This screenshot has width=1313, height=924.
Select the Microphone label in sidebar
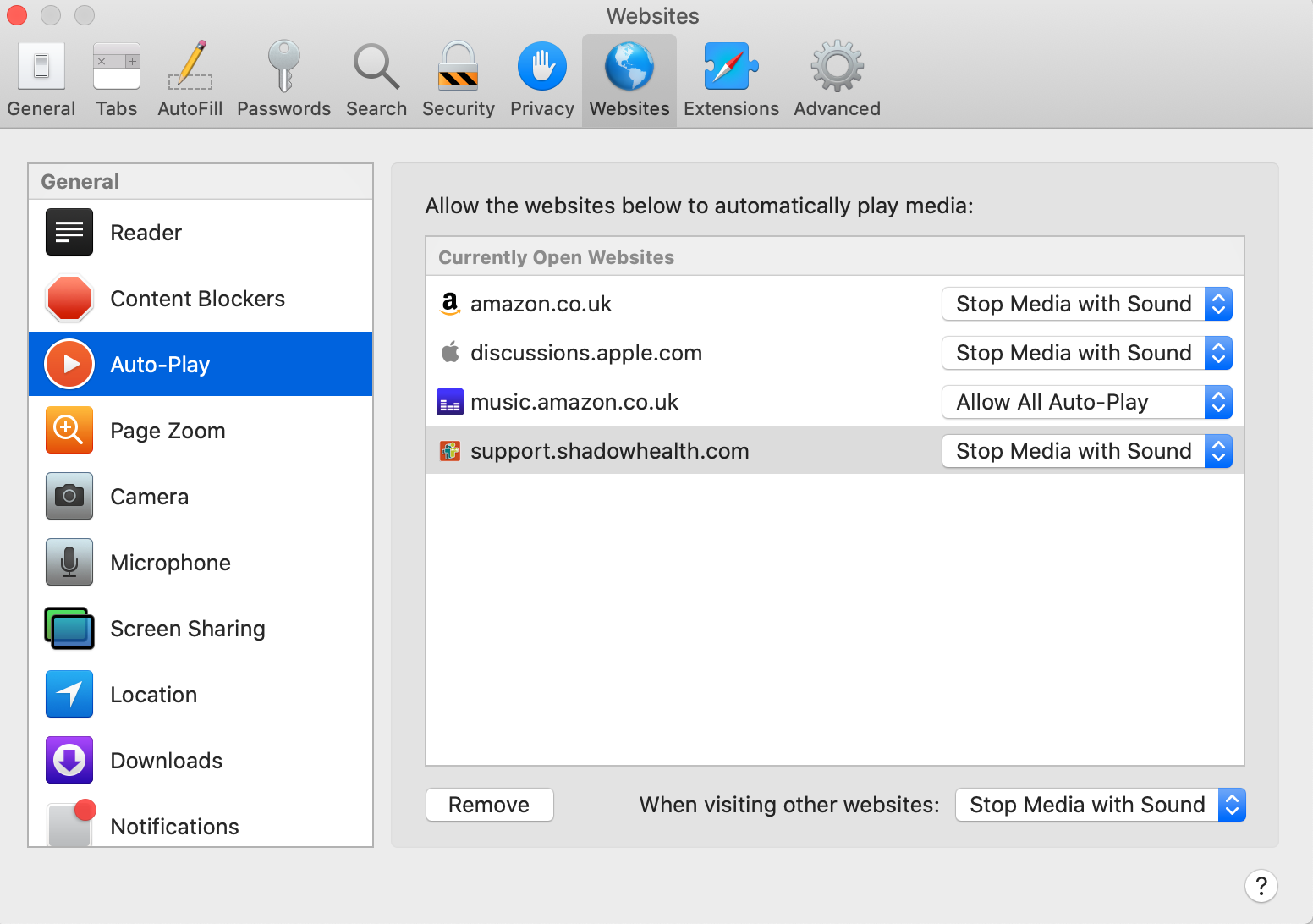(171, 563)
